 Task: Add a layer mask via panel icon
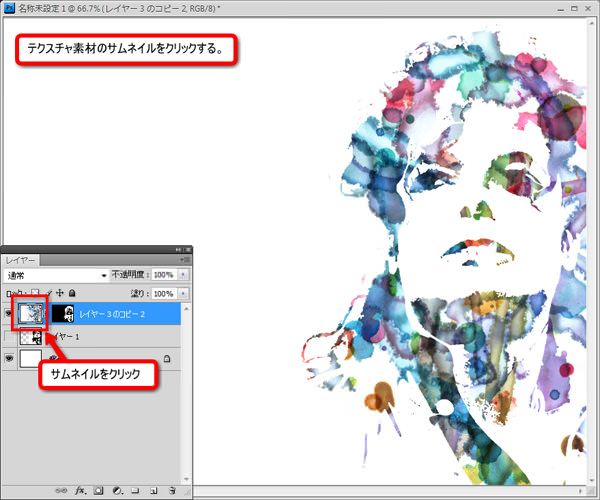point(98,490)
